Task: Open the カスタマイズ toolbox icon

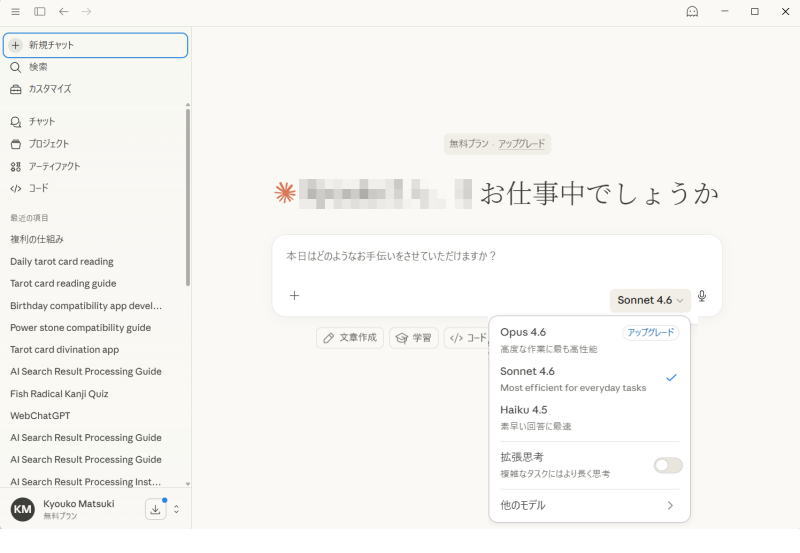Action: click(16, 89)
